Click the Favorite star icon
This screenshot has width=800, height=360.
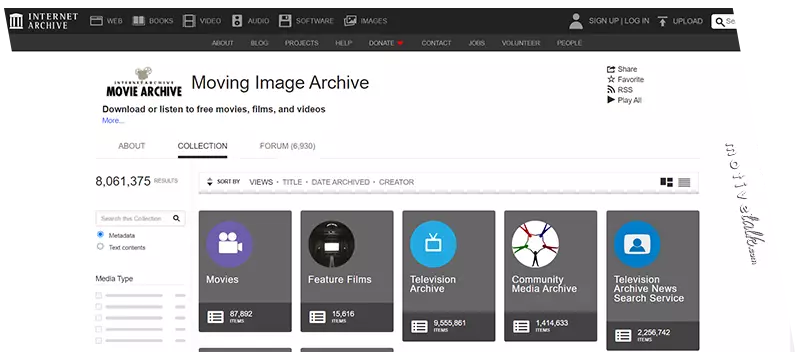611,80
